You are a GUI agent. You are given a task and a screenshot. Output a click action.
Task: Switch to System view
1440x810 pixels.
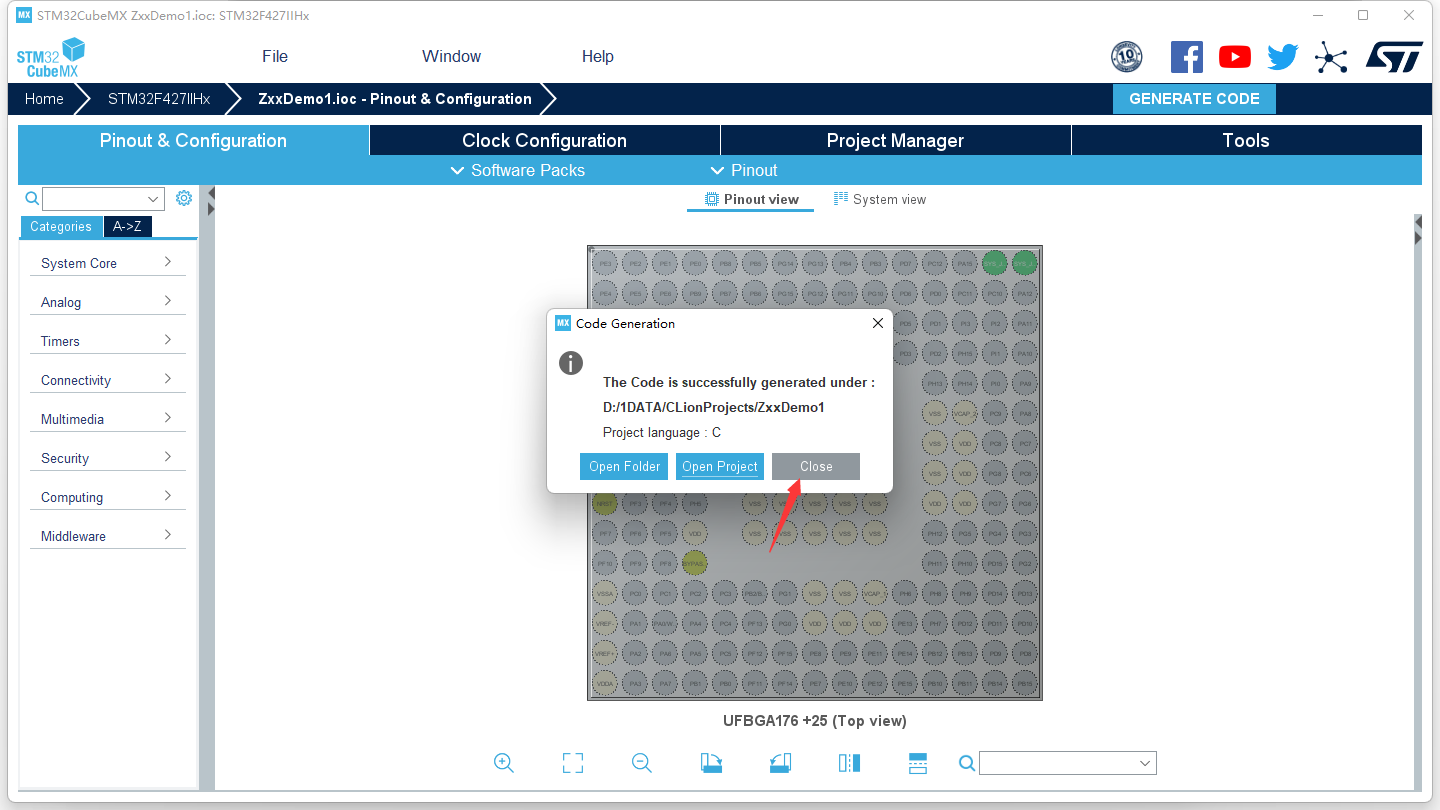point(880,199)
